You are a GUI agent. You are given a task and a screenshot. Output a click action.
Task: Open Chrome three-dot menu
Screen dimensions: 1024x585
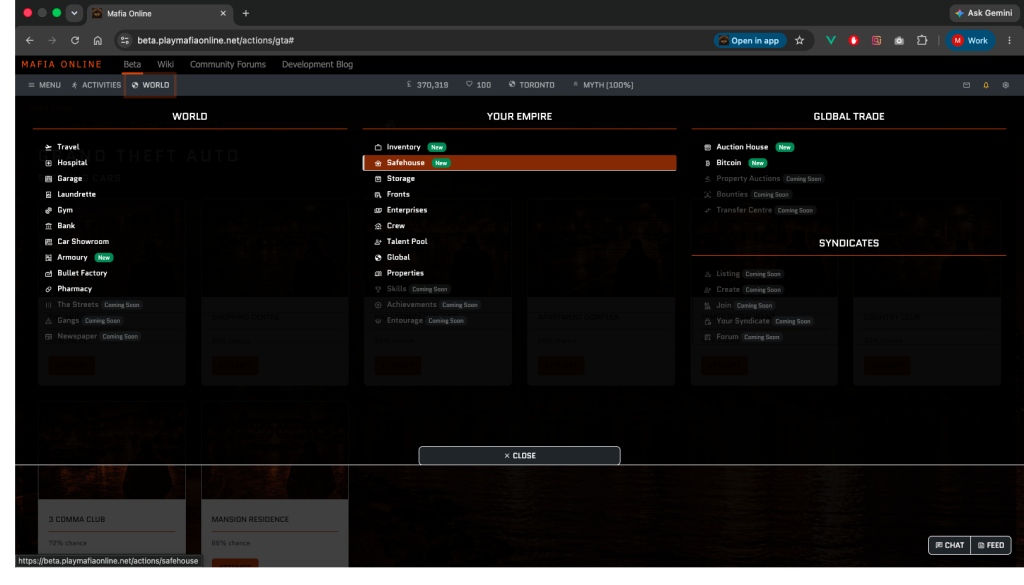tap(1010, 40)
